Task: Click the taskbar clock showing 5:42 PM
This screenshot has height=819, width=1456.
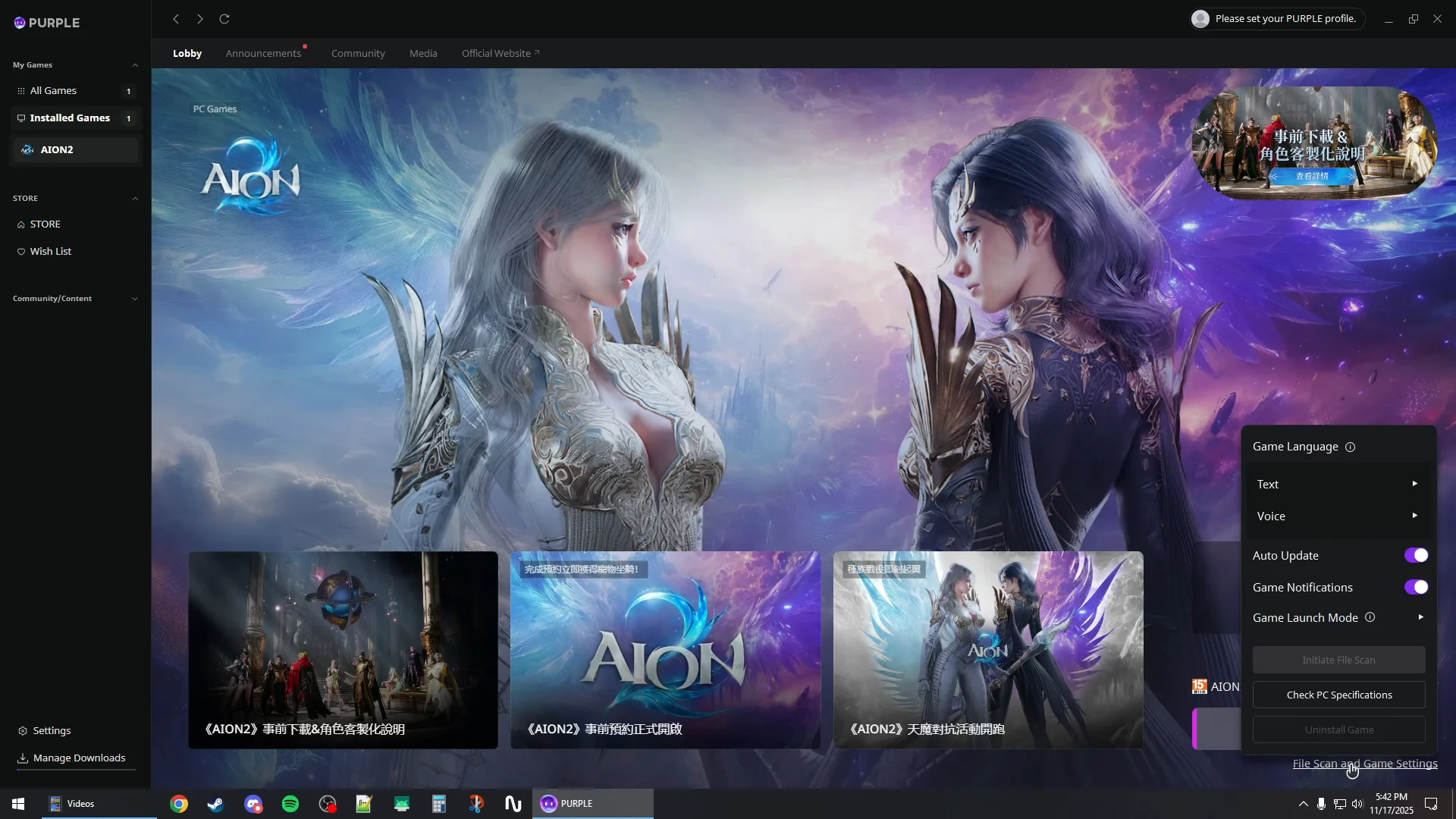Action: 1392,804
